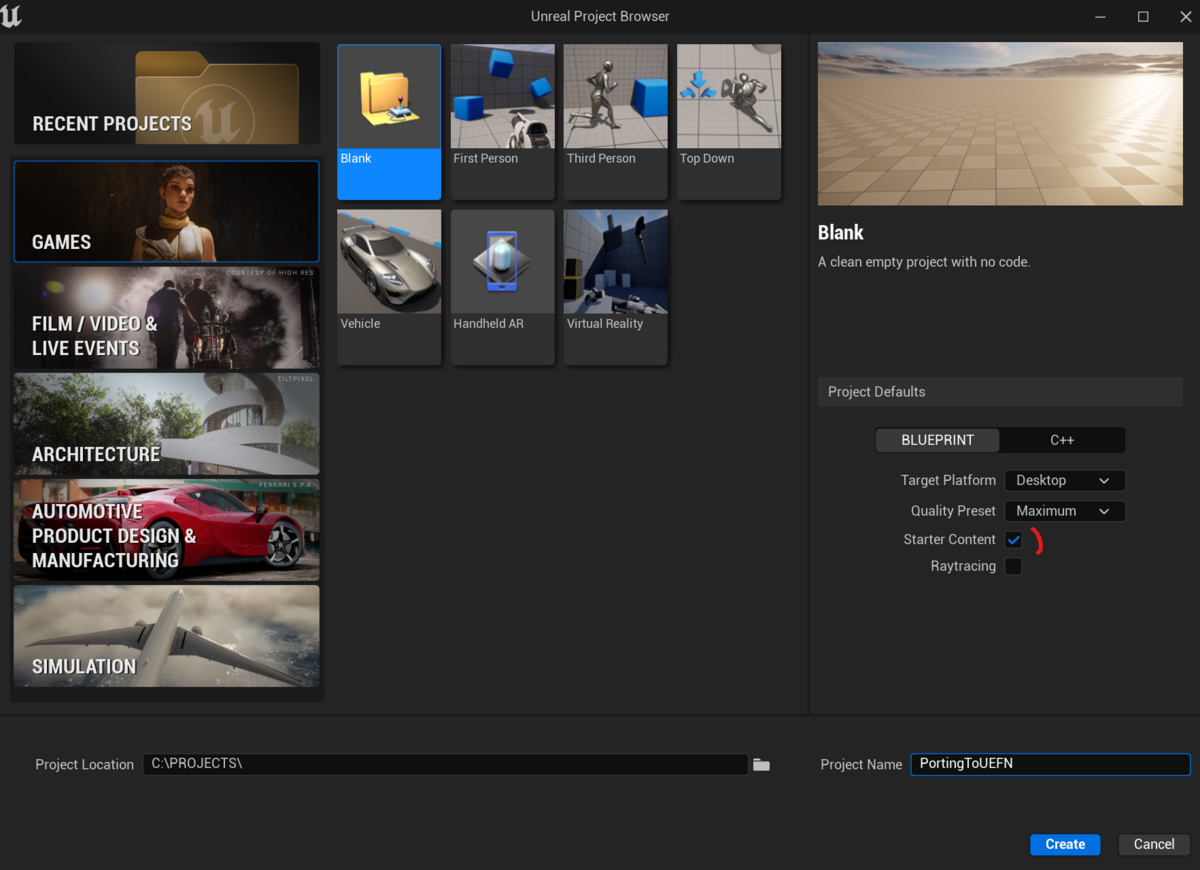Click the Blank template preview image
This screenshot has width=1200, height=870.
[1000, 124]
